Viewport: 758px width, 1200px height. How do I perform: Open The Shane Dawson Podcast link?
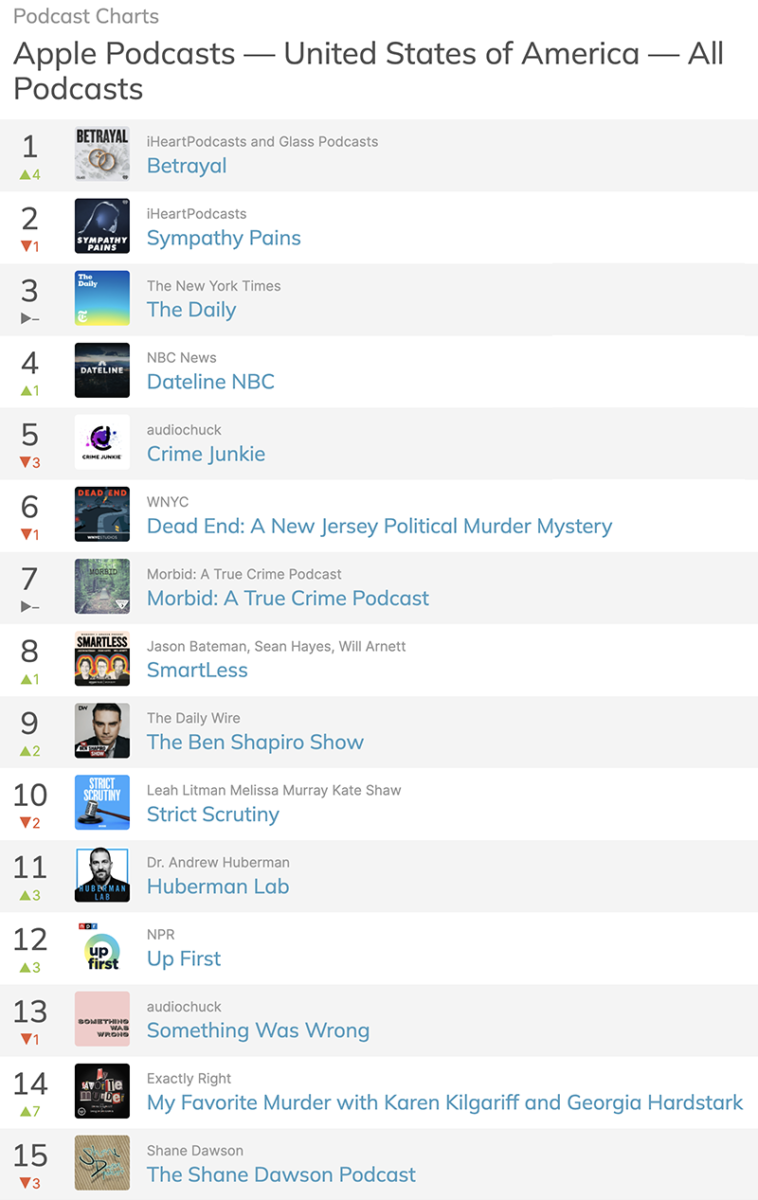[x=281, y=1174]
